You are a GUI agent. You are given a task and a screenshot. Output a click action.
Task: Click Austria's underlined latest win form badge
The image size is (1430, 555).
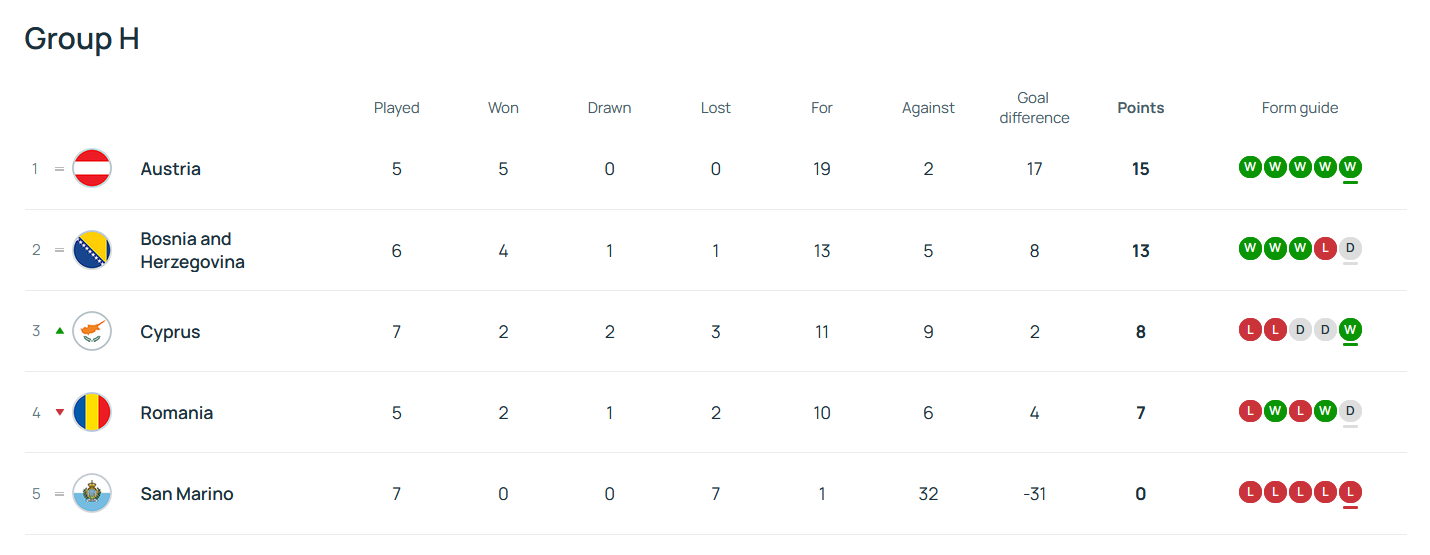pos(1350,167)
